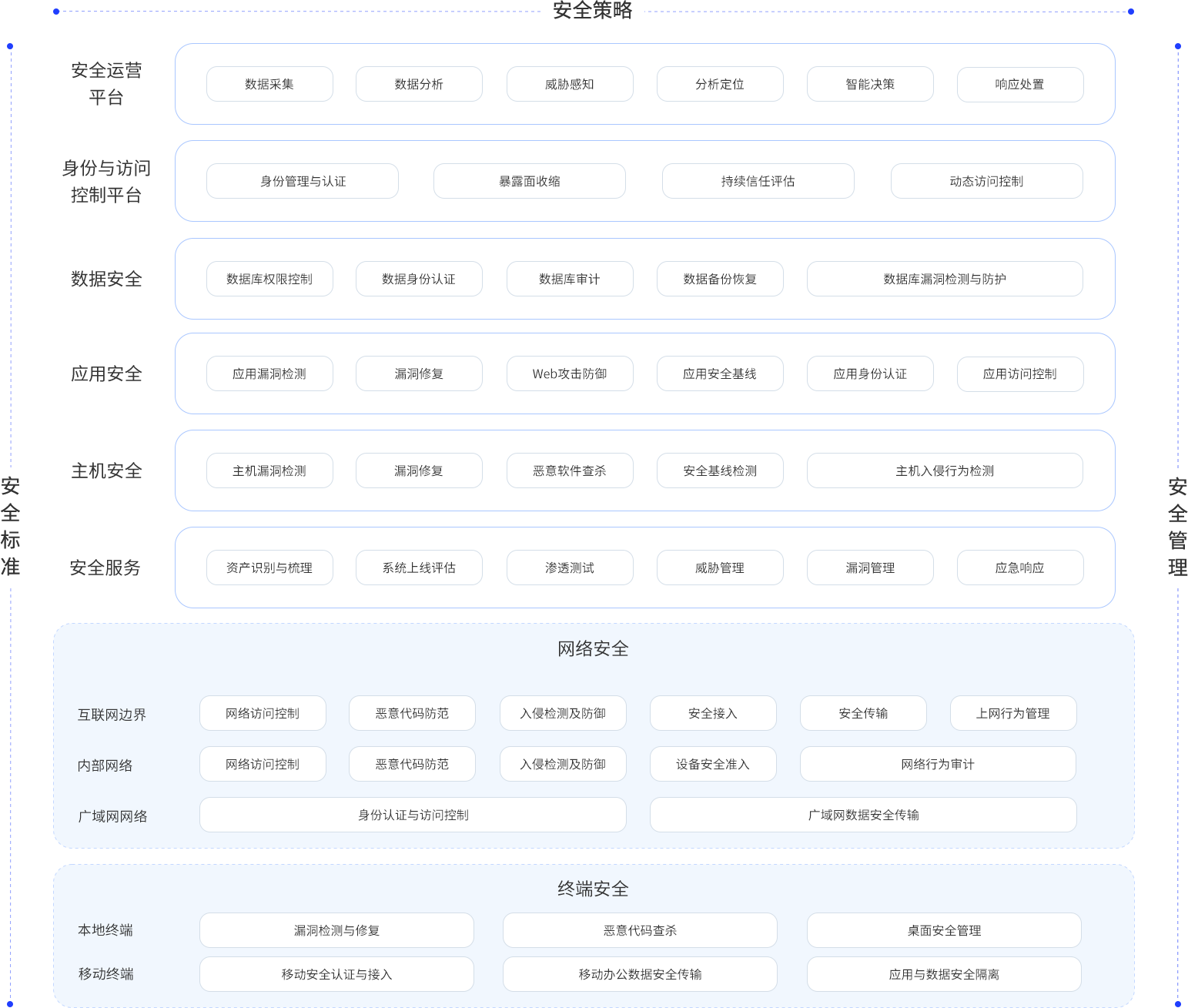Select 数据库权限控制
Image resolution: width=1188 pixels, height=1008 pixels.
coord(269,279)
